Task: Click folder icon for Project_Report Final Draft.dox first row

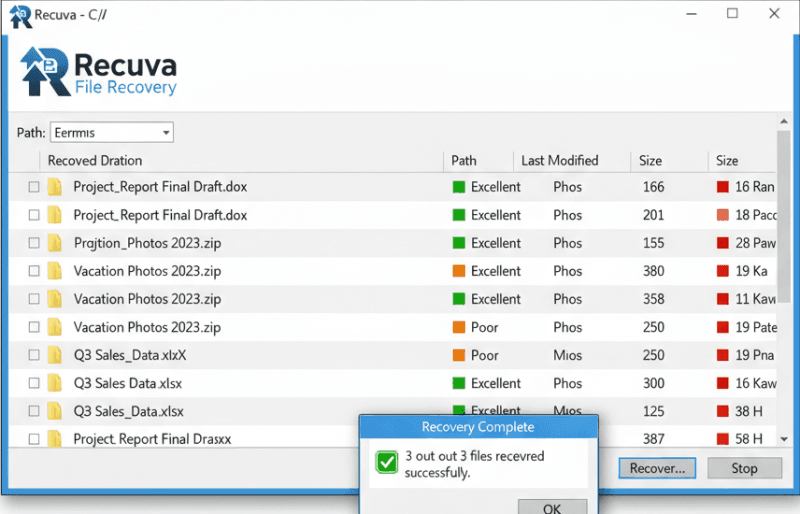Action: tap(55, 187)
